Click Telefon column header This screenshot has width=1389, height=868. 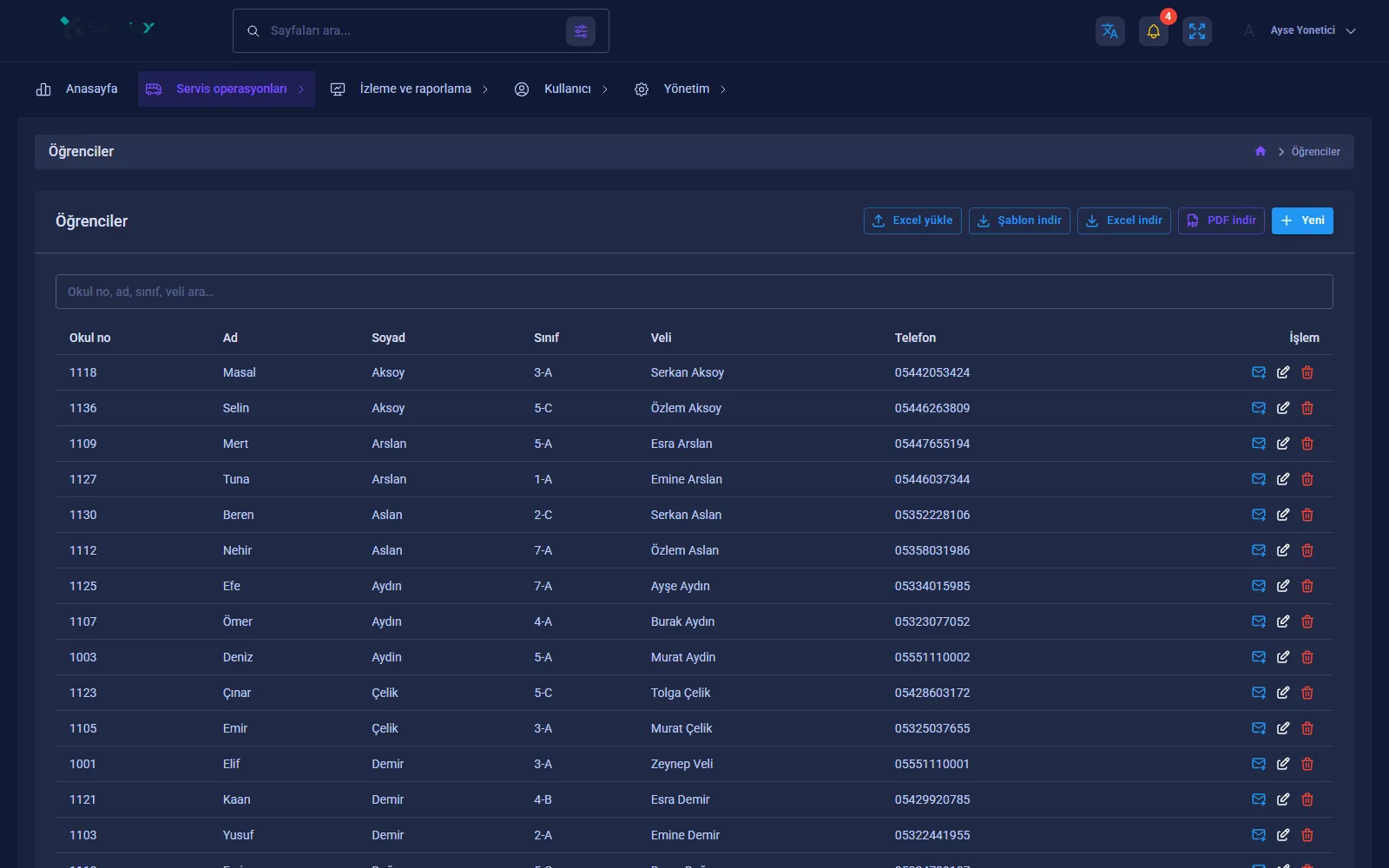[x=915, y=338]
